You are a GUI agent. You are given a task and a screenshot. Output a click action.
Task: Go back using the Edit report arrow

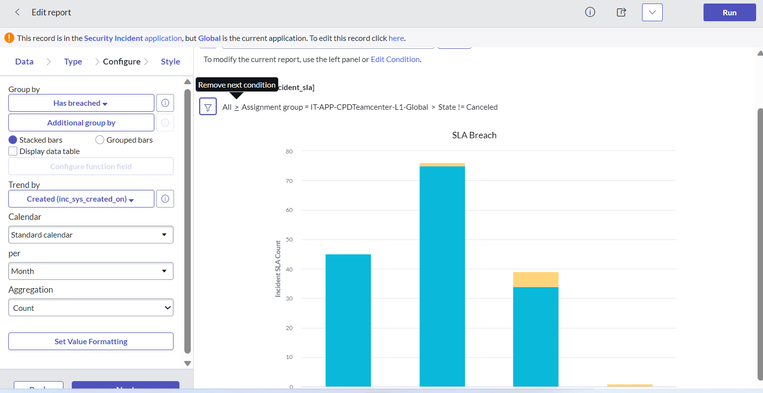(x=17, y=12)
